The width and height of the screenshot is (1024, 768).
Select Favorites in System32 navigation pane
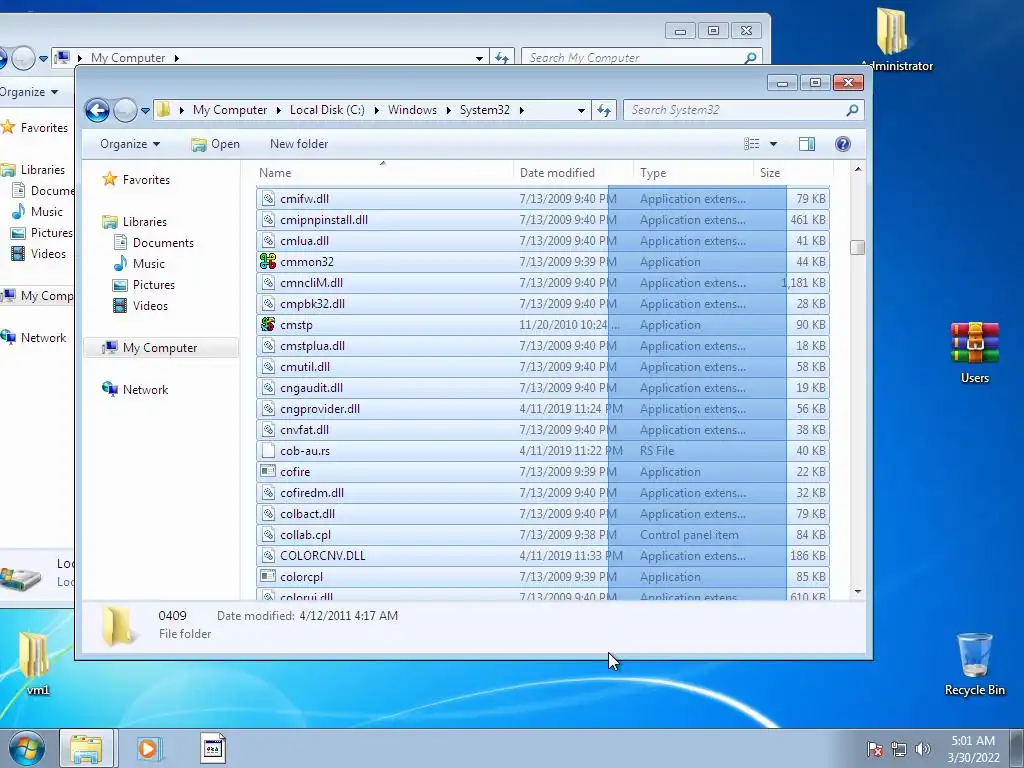click(146, 180)
